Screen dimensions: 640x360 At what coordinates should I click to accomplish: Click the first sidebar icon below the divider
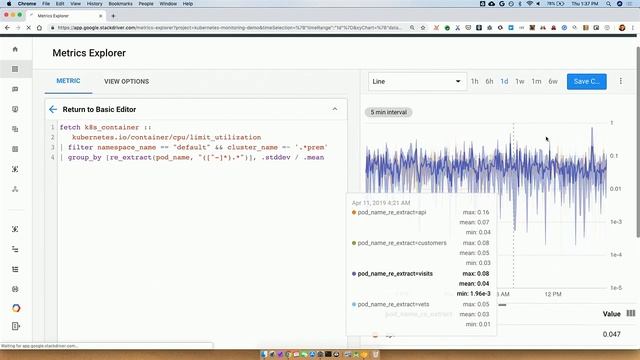15,229
